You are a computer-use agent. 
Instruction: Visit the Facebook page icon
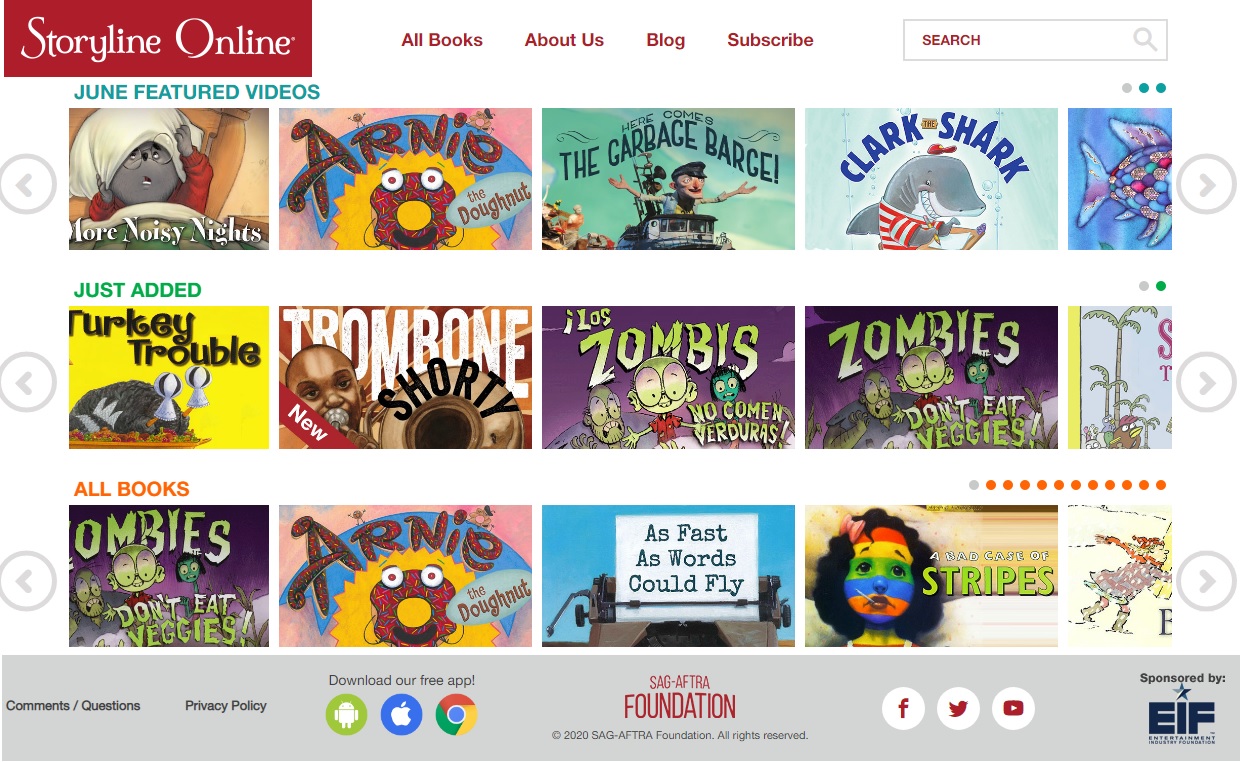click(x=903, y=709)
